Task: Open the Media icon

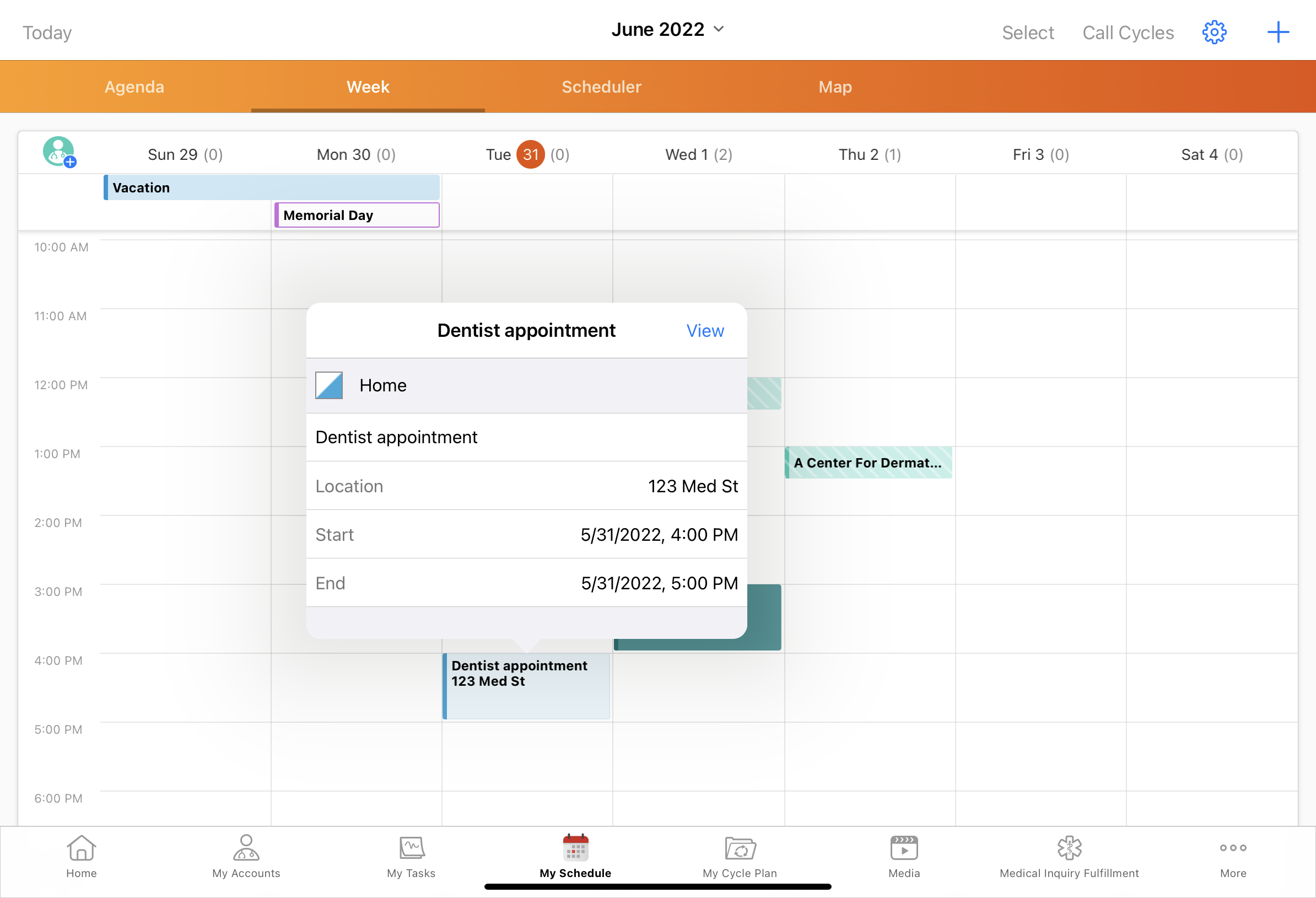Action: (904, 856)
